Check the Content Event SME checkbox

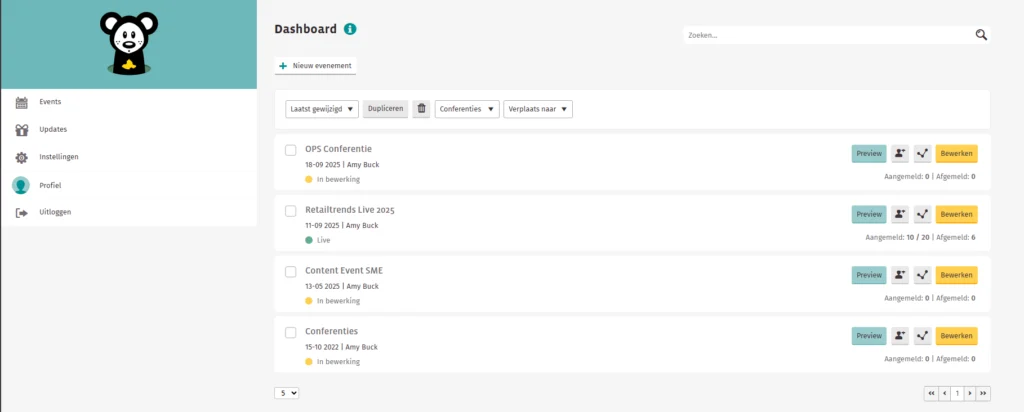pos(291,271)
